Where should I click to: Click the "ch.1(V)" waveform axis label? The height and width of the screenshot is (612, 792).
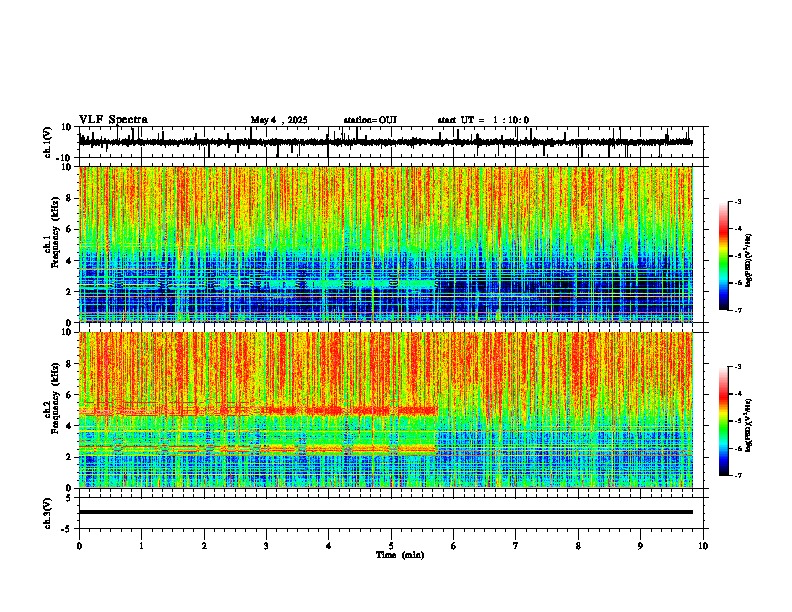[x=47, y=142]
